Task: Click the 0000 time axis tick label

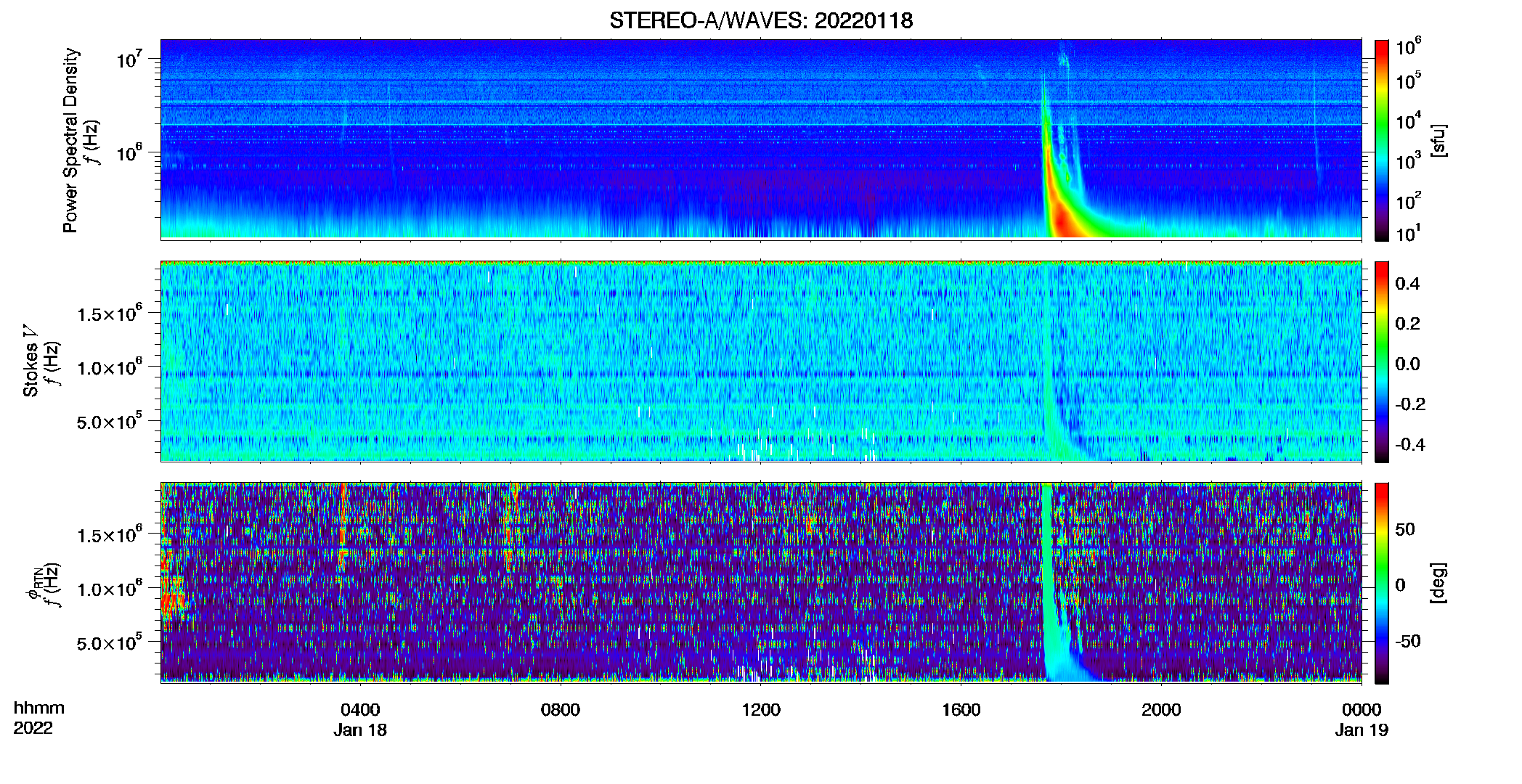Action: [1361, 709]
